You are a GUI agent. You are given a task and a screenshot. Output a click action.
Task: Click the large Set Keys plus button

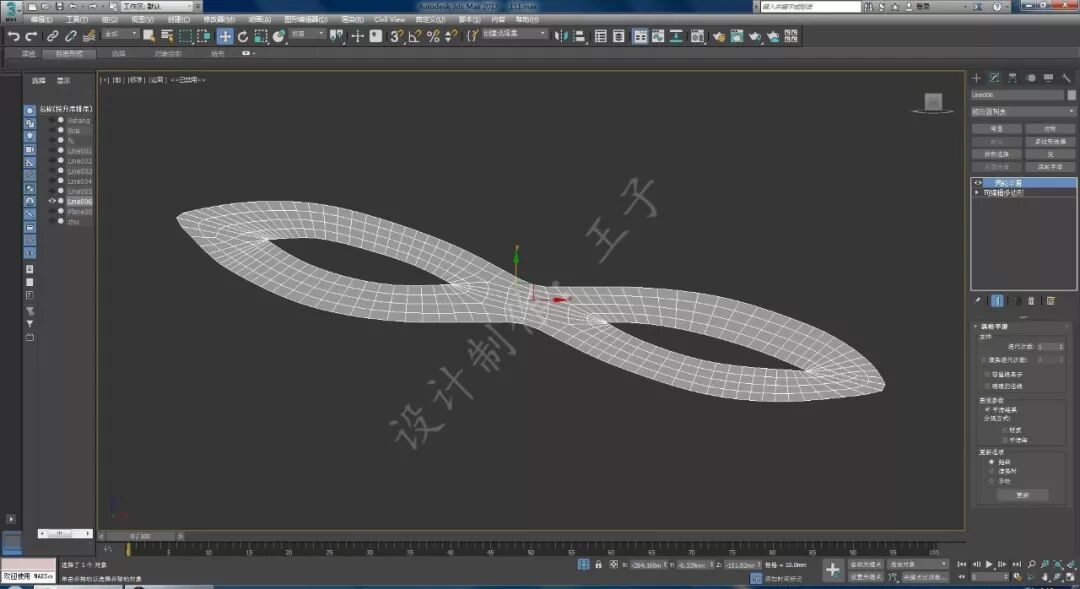(833, 570)
